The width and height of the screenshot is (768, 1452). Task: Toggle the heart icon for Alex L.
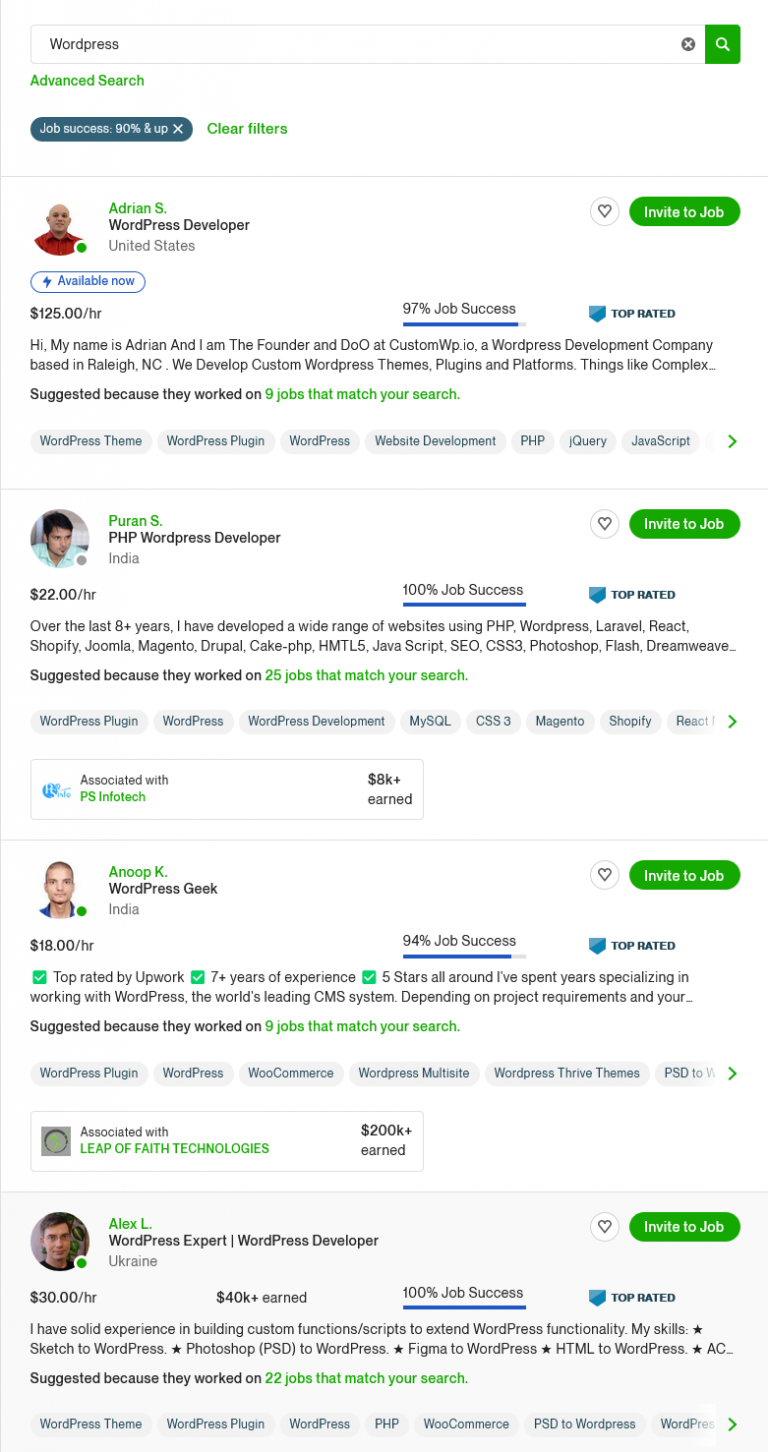604,1226
